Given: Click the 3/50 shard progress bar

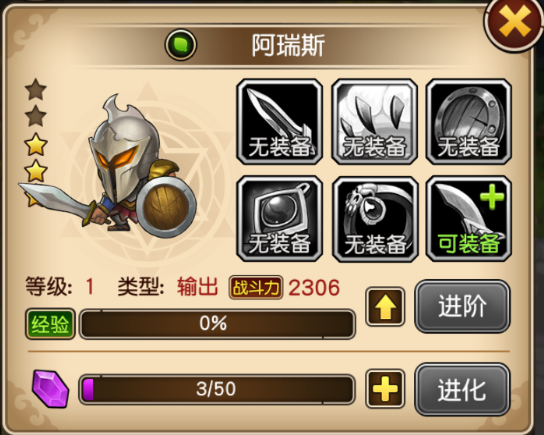Looking at the screenshot, I should pyautogui.click(x=217, y=389).
